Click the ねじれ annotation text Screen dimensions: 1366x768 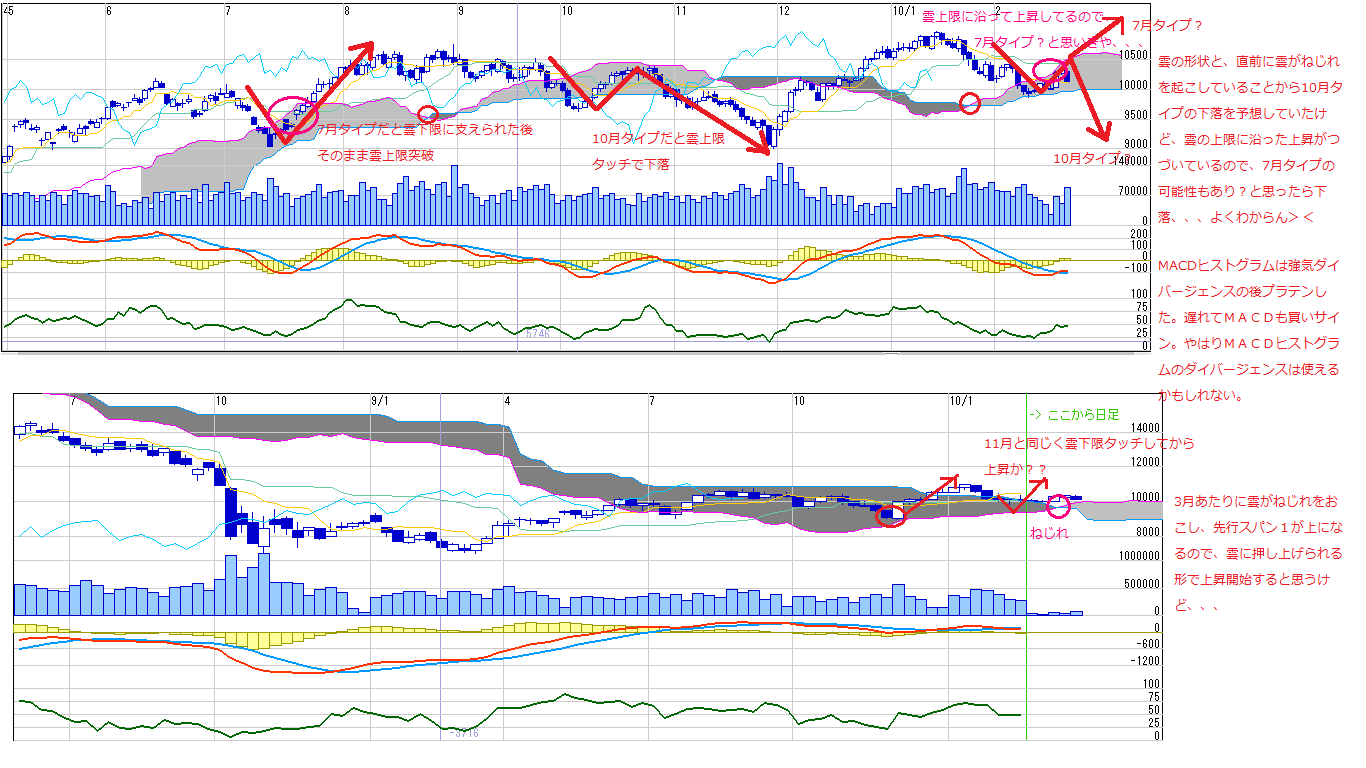1049,533
